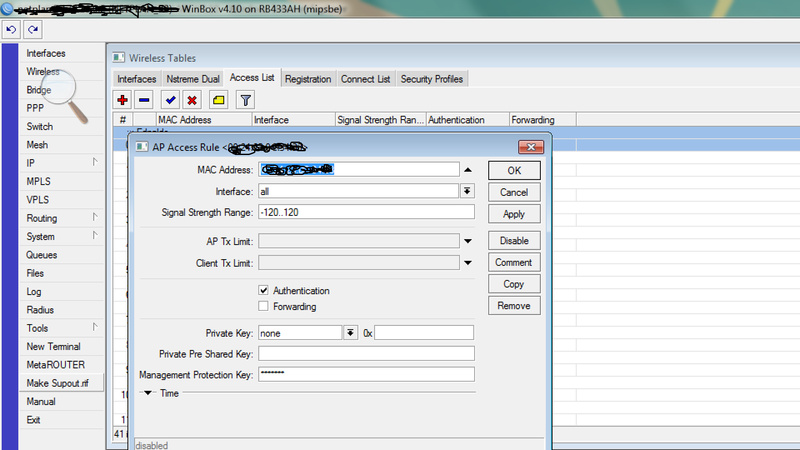The height and width of the screenshot is (450, 800).
Task: Add new access rule with red plus
Action: [122, 100]
